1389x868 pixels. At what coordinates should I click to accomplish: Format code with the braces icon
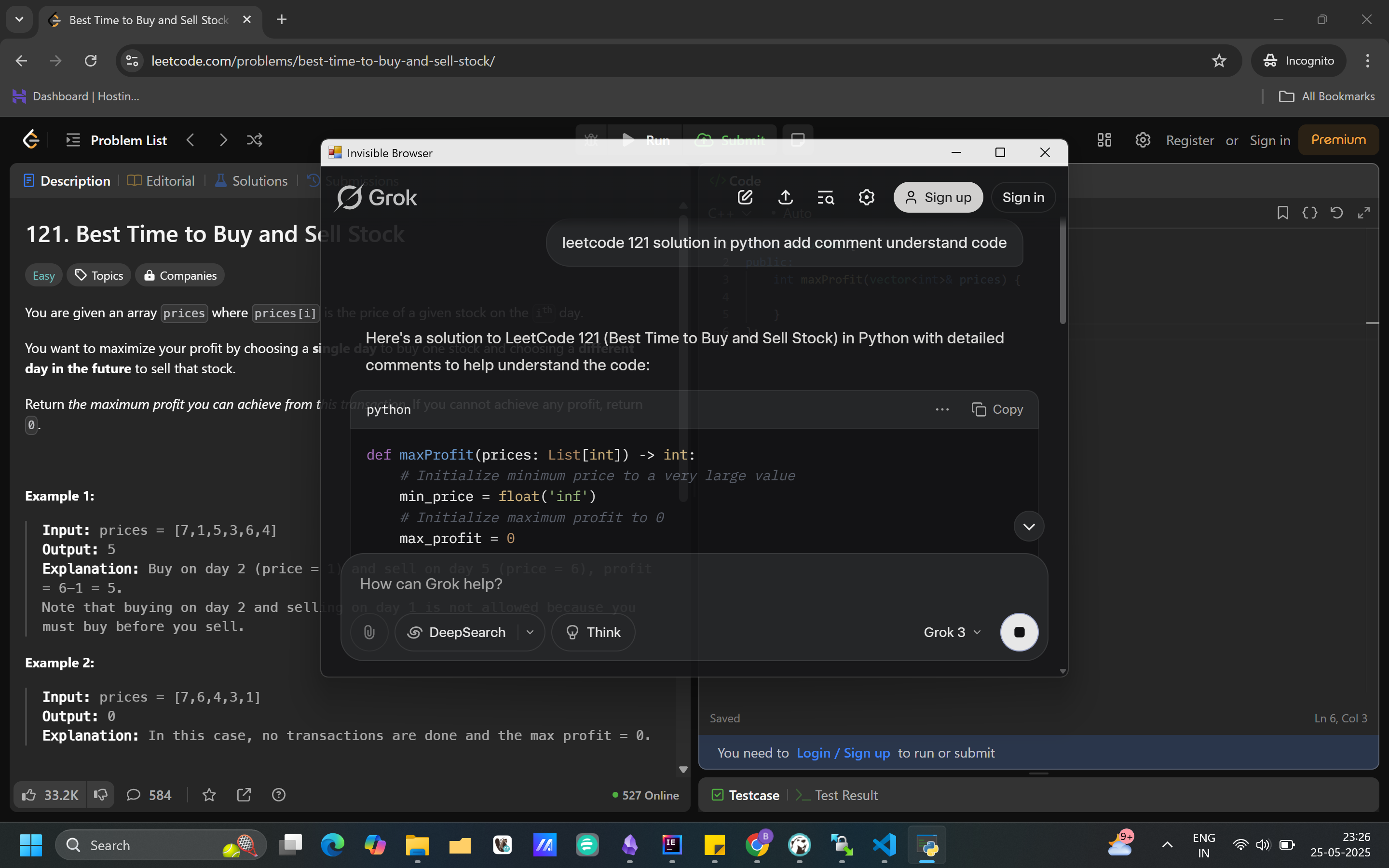(1310, 213)
